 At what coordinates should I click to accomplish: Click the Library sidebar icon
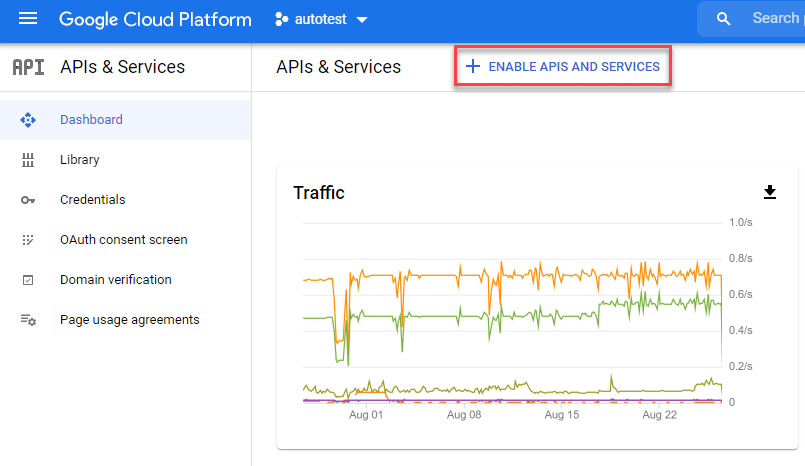pyautogui.click(x=28, y=160)
